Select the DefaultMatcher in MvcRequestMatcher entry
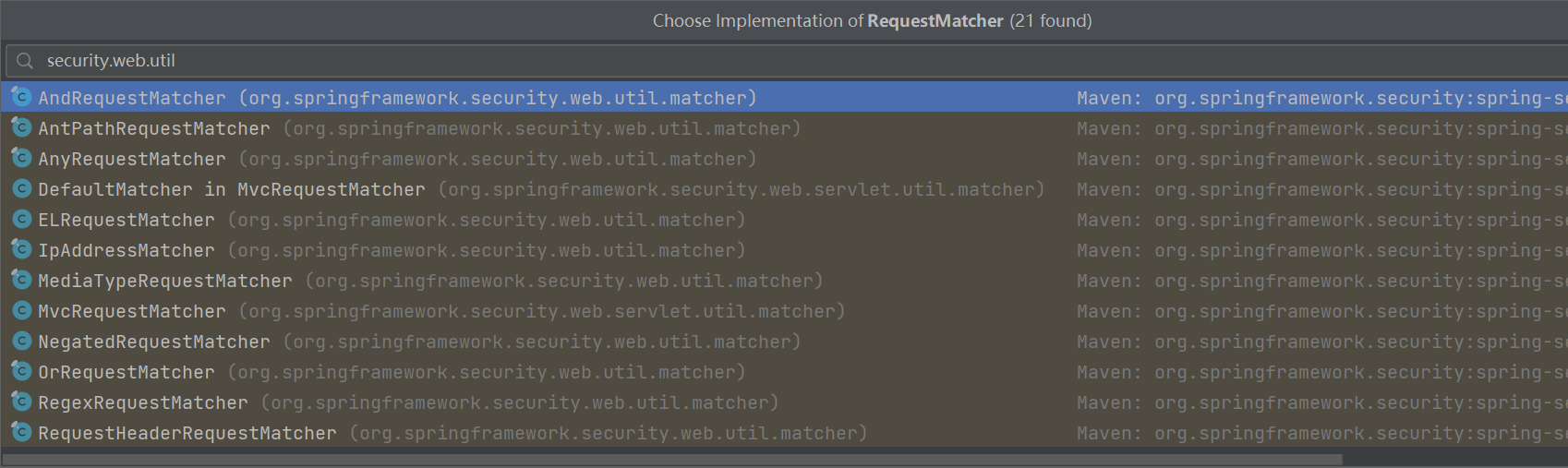Viewport: 1568px width, 468px height. pyautogui.click(x=784, y=189)
